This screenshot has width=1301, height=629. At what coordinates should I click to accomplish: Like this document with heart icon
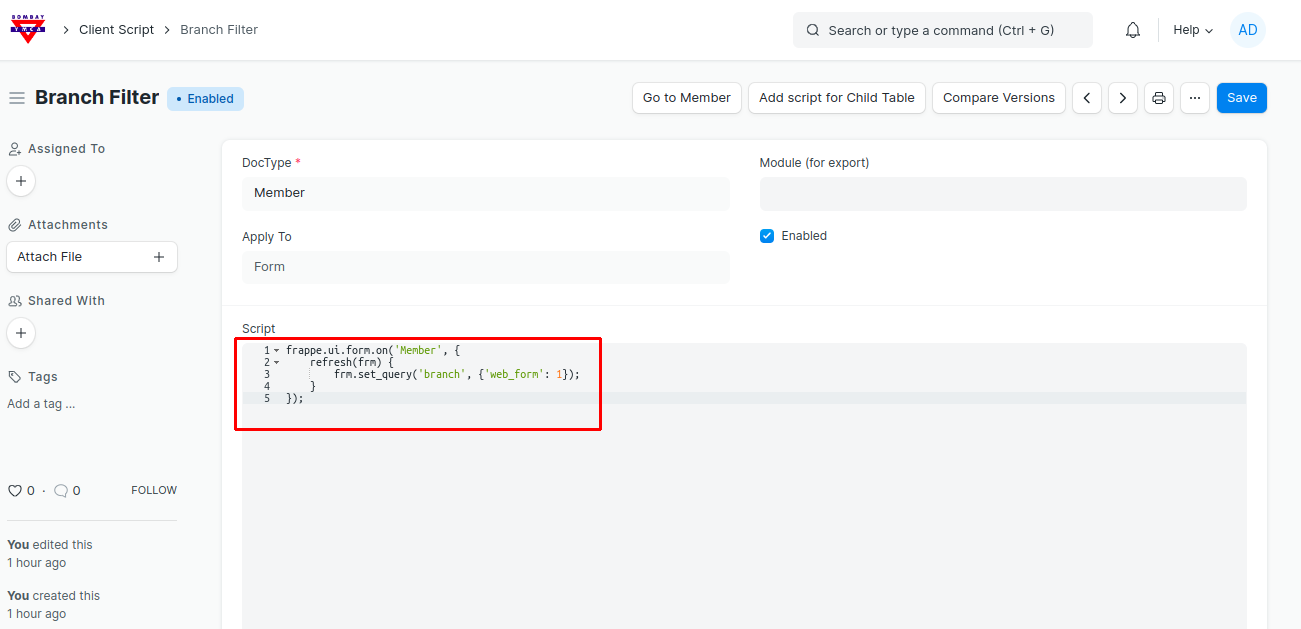pyautogui.click(x=15, y=491)
